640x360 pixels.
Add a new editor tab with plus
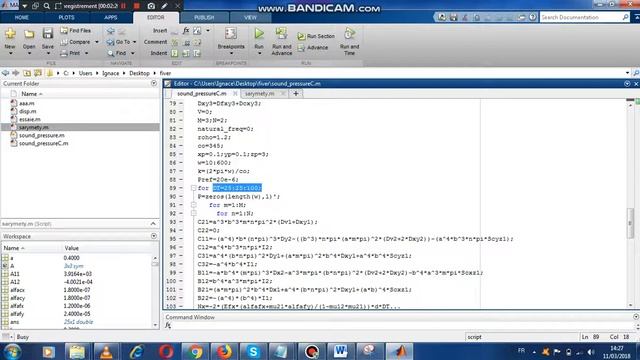click(296, 93)
